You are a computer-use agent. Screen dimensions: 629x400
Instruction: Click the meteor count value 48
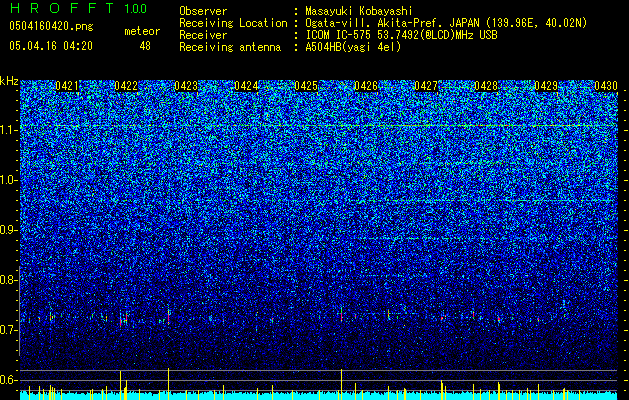click(145, 46)
